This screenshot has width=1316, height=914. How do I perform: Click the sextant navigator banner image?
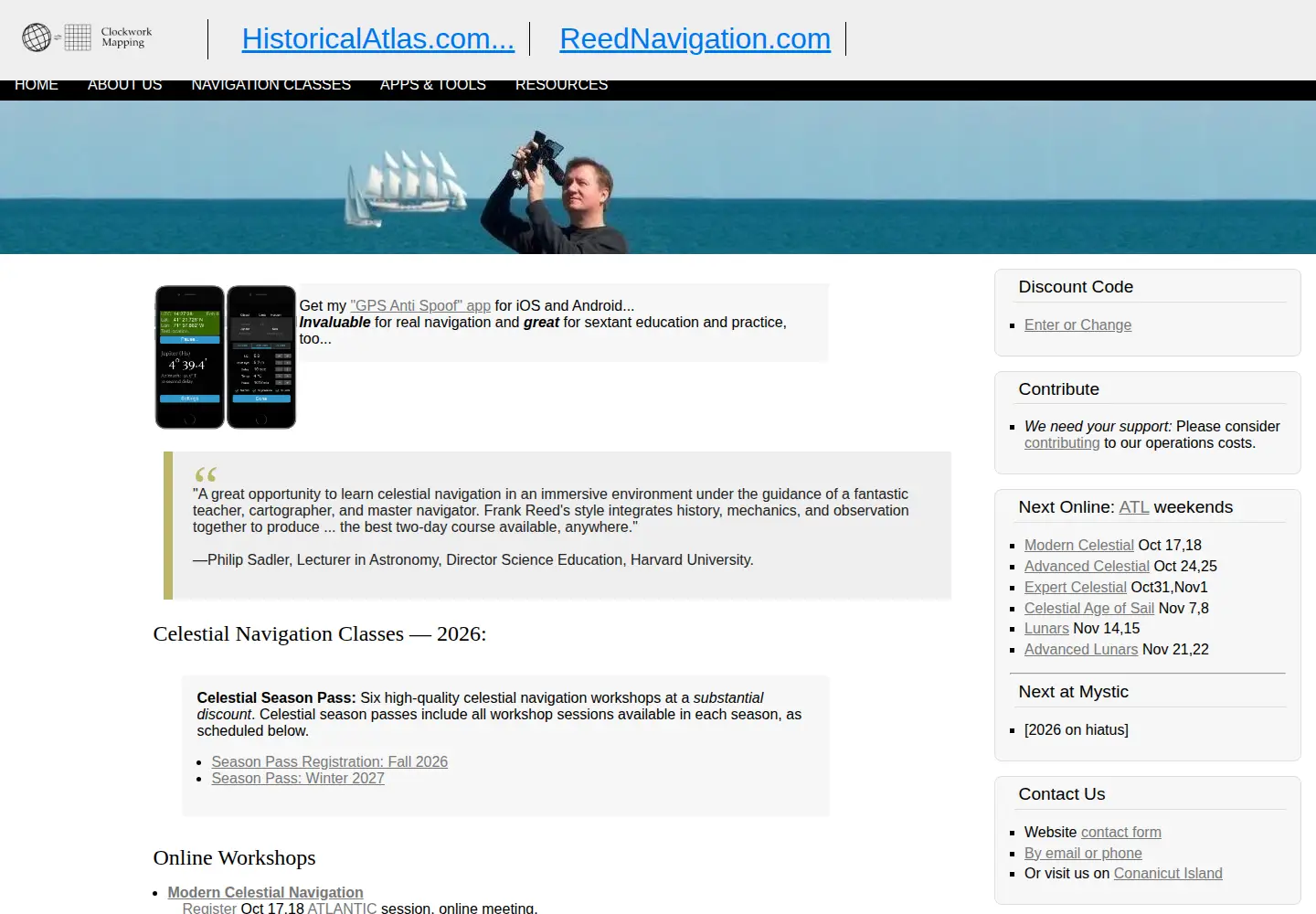click(658, 177)
